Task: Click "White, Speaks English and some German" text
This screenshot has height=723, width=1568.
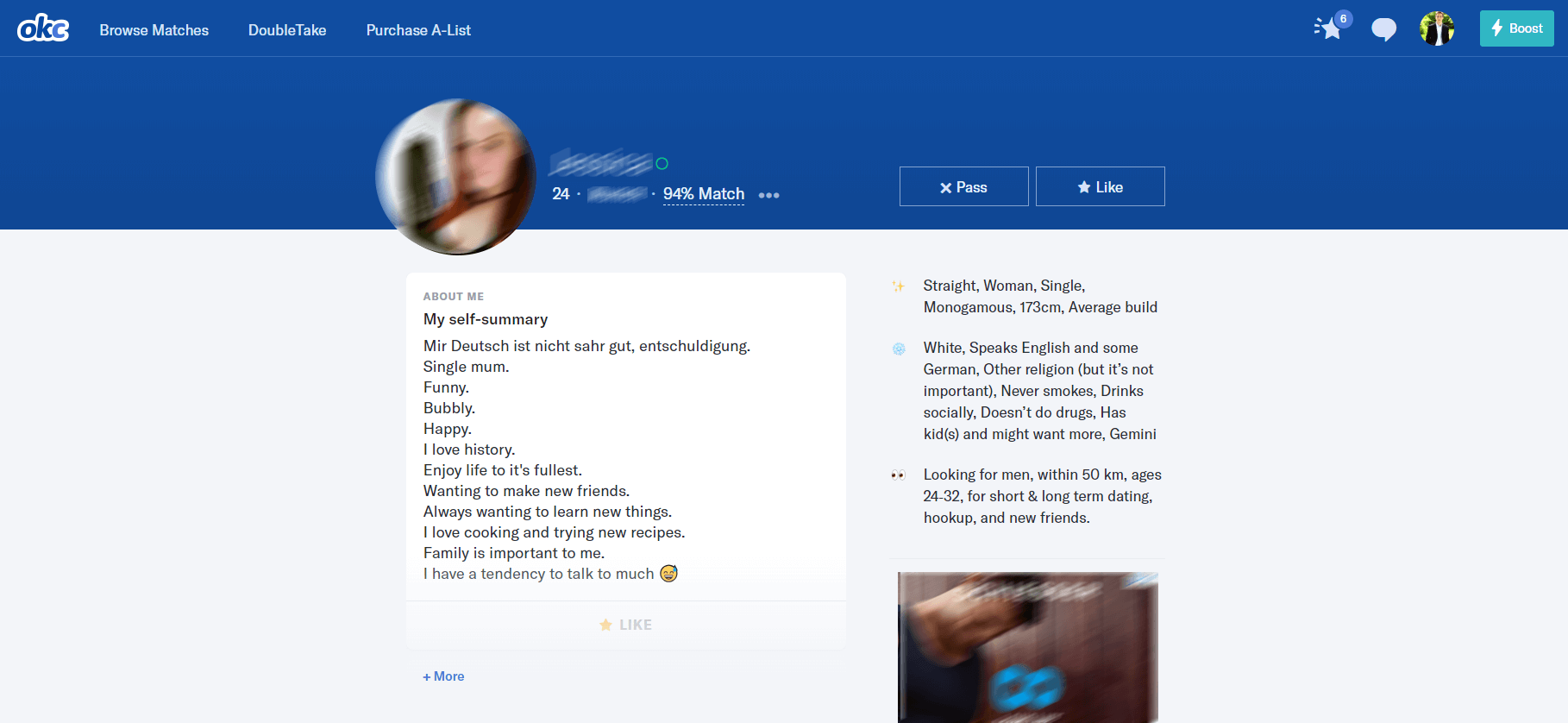Action: (x=1031, y=358)
